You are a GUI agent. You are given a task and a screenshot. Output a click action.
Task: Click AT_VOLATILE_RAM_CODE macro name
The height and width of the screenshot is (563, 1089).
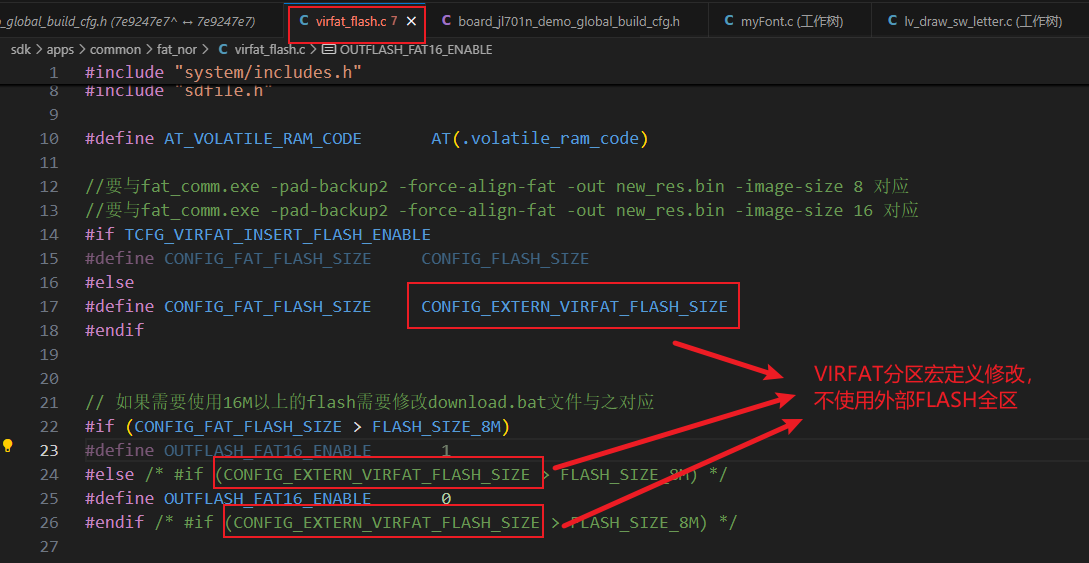tap(263, 139)
